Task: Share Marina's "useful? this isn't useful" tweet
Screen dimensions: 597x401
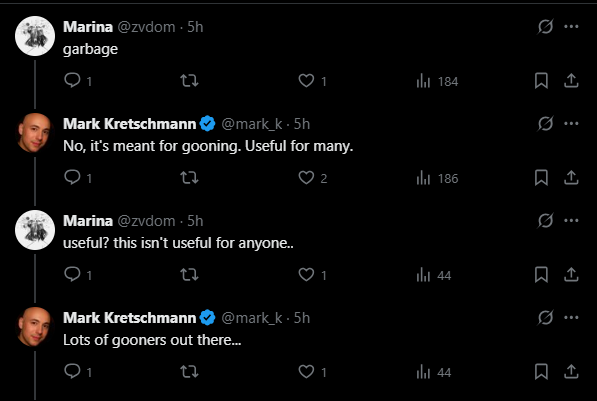Action: click(571, 275)
